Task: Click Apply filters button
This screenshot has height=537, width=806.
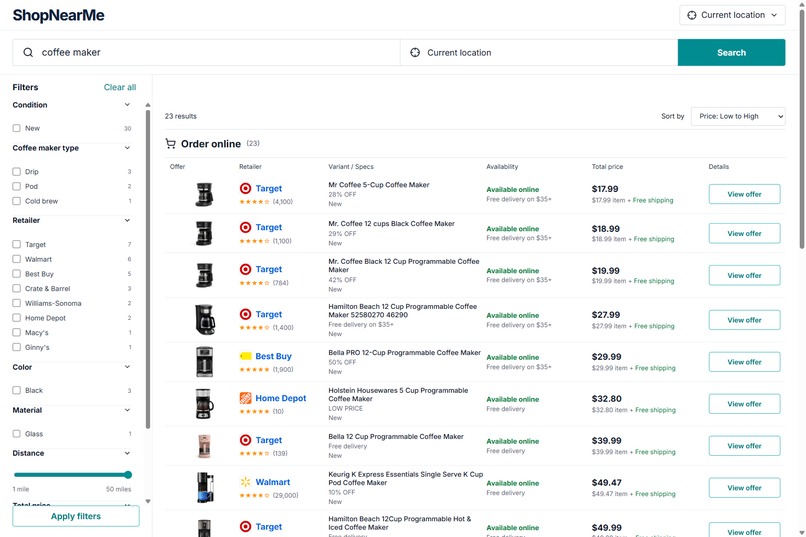Action: point(76,516)
